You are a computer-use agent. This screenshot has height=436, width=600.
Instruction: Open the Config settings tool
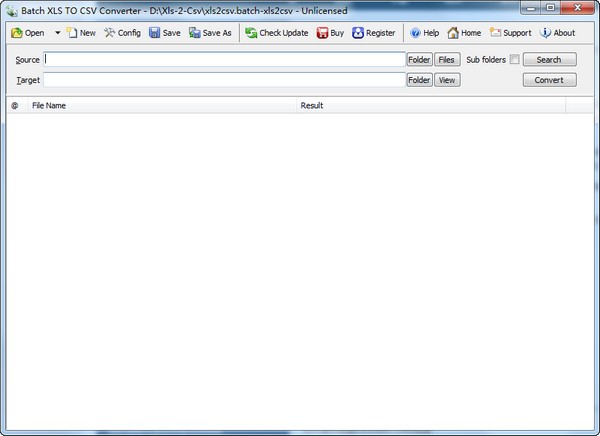coord(111,33)
